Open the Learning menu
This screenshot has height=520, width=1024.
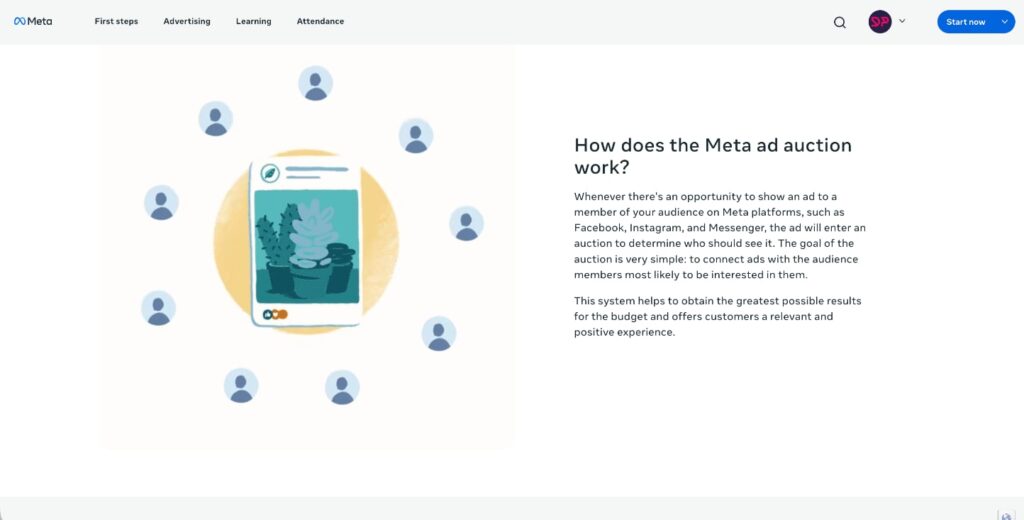click(x=253, y=22)
